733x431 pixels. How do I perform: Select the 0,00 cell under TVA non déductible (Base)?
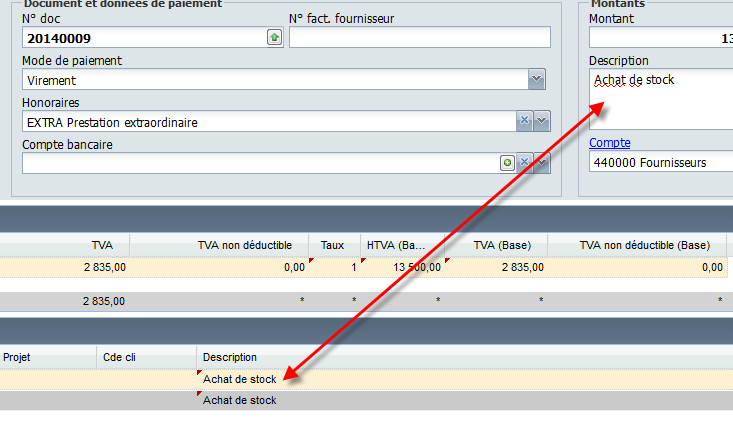(x=637, y=267)
